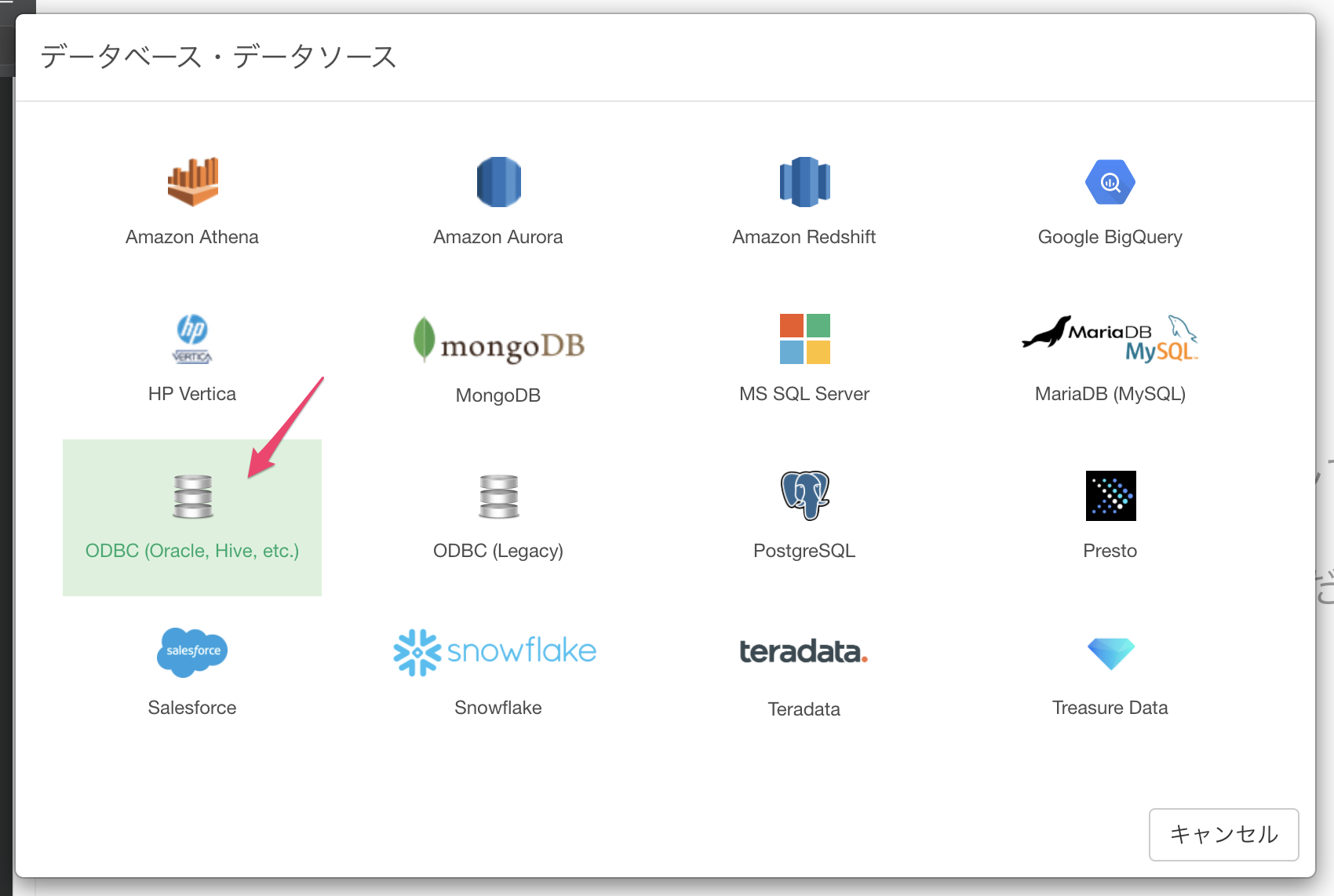Pick the MariaDB MySQL logo
The width and height of the screenshot is (1334, 896).
tap(1110, 339)
